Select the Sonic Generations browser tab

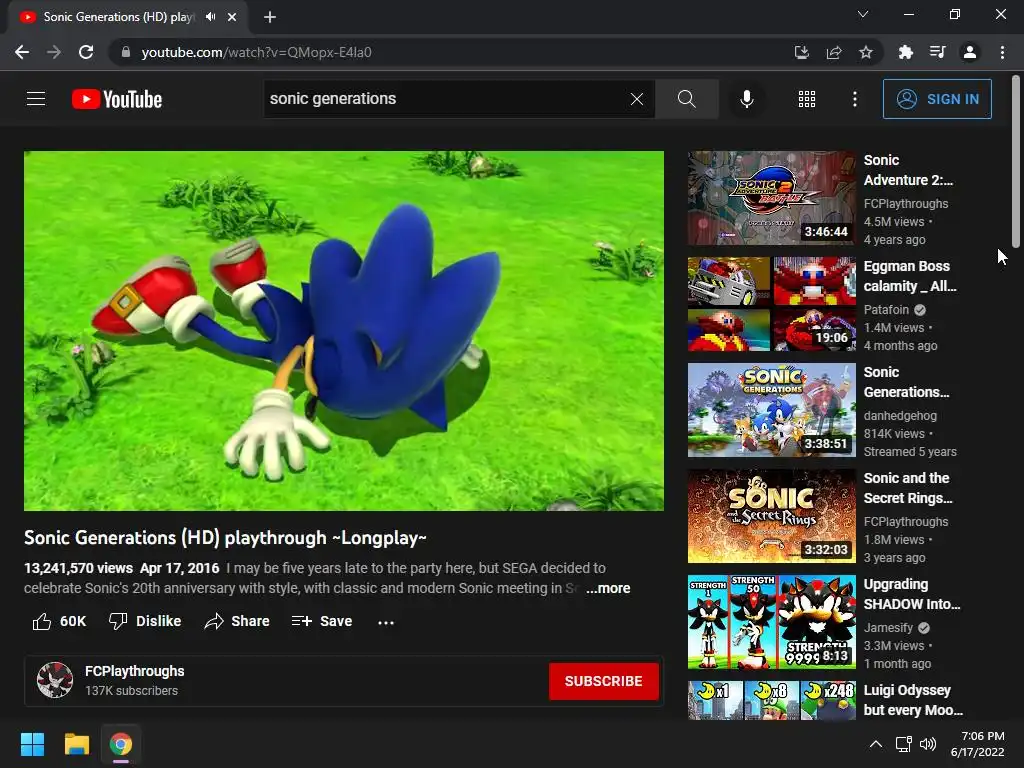(118, 17)
